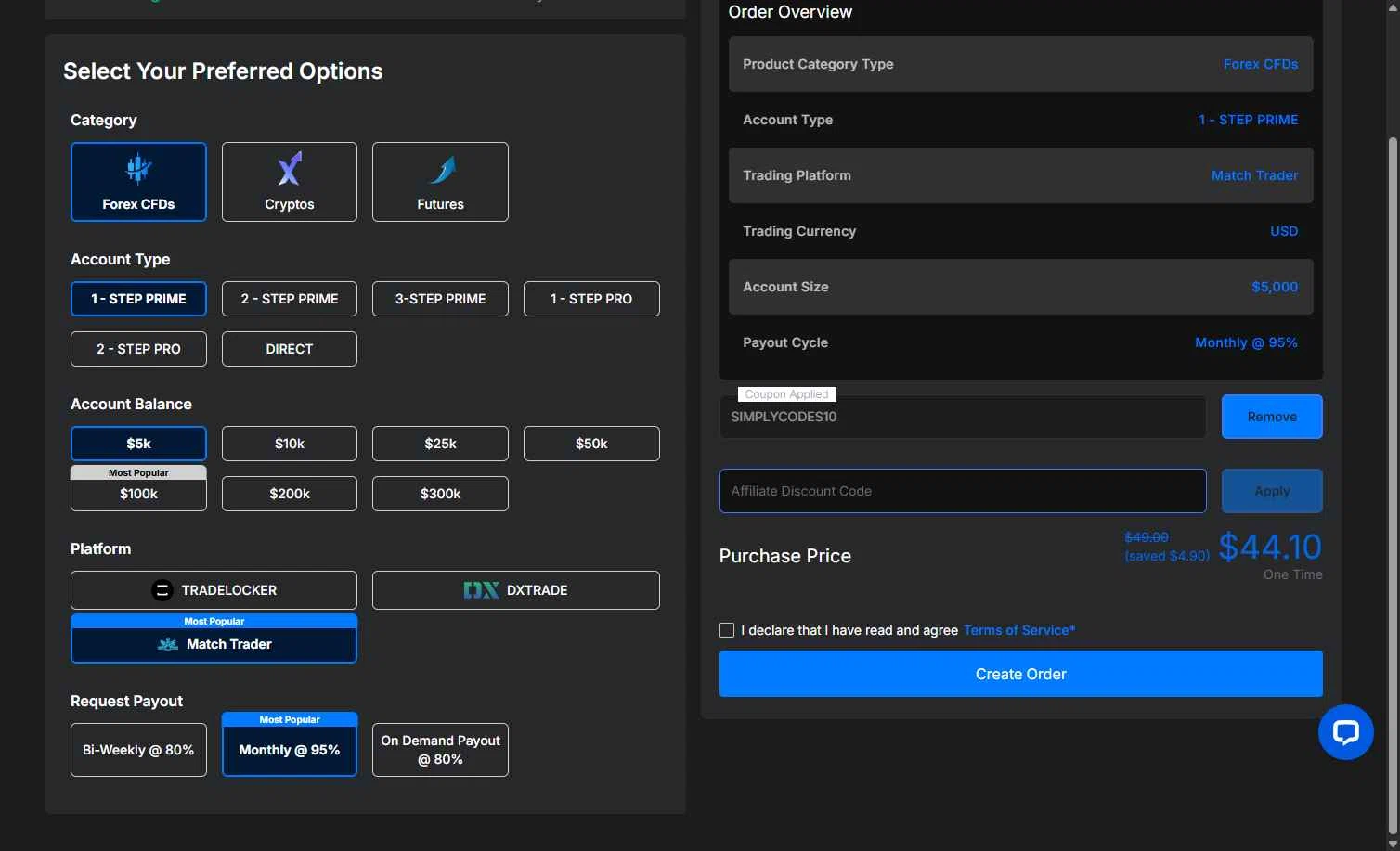This screenshot has width=1400, height=851.
Task: Select 2 - STEP PRIME account type
Action: coord(290,299)
